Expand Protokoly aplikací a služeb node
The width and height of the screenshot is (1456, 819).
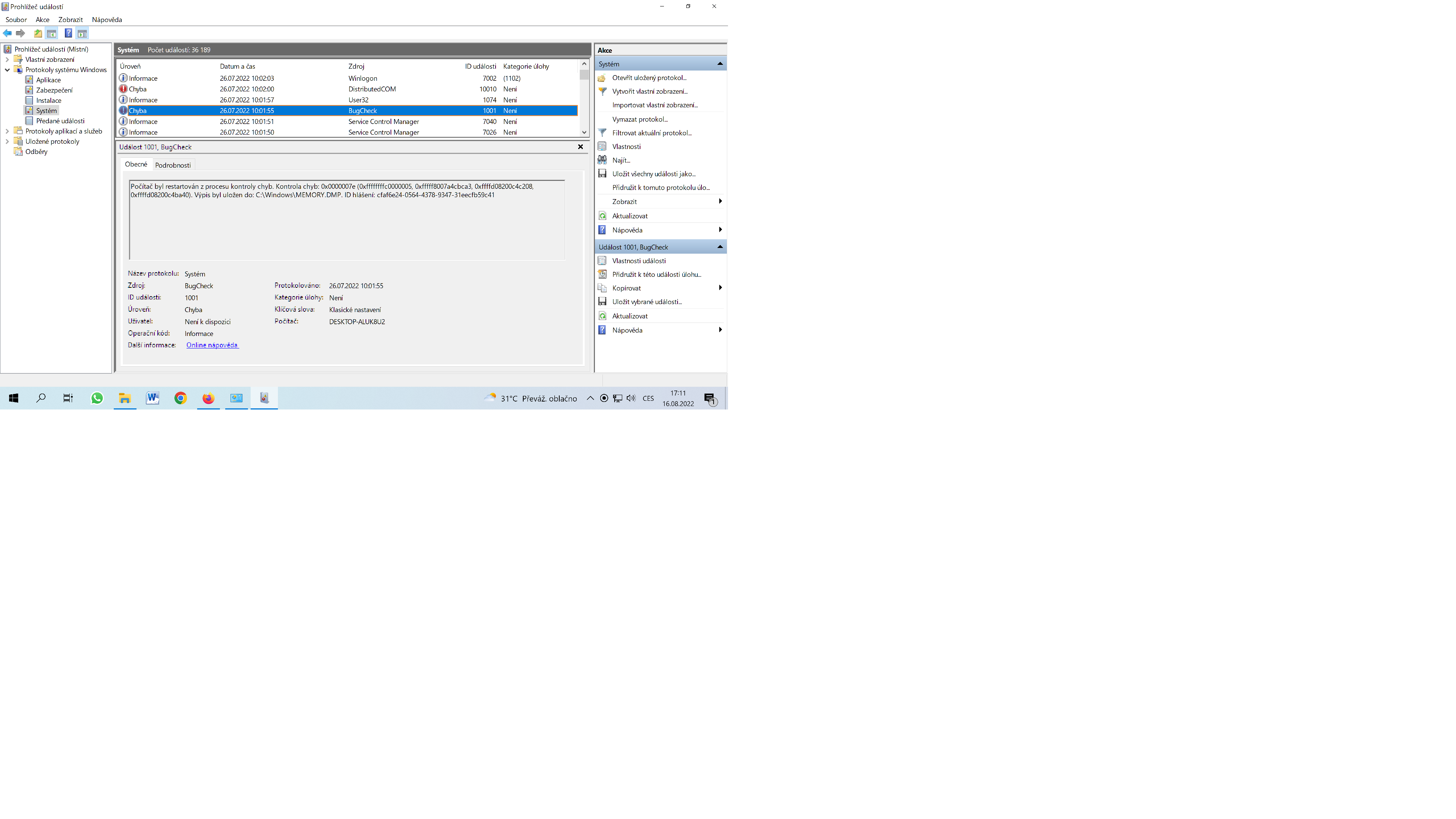point(7,131)
